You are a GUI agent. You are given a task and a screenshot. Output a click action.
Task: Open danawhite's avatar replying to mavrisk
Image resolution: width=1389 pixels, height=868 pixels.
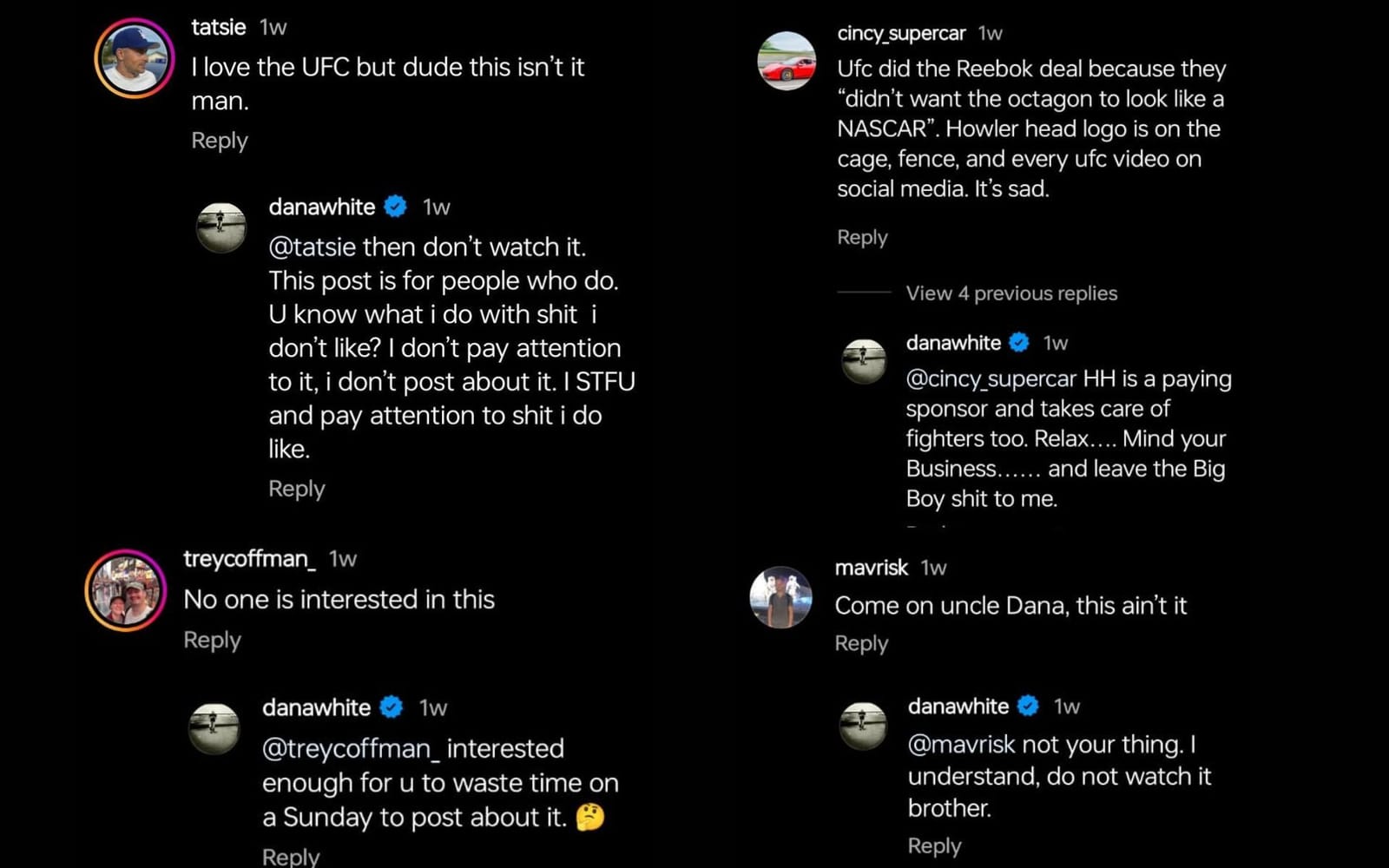[x=865, y=727]
